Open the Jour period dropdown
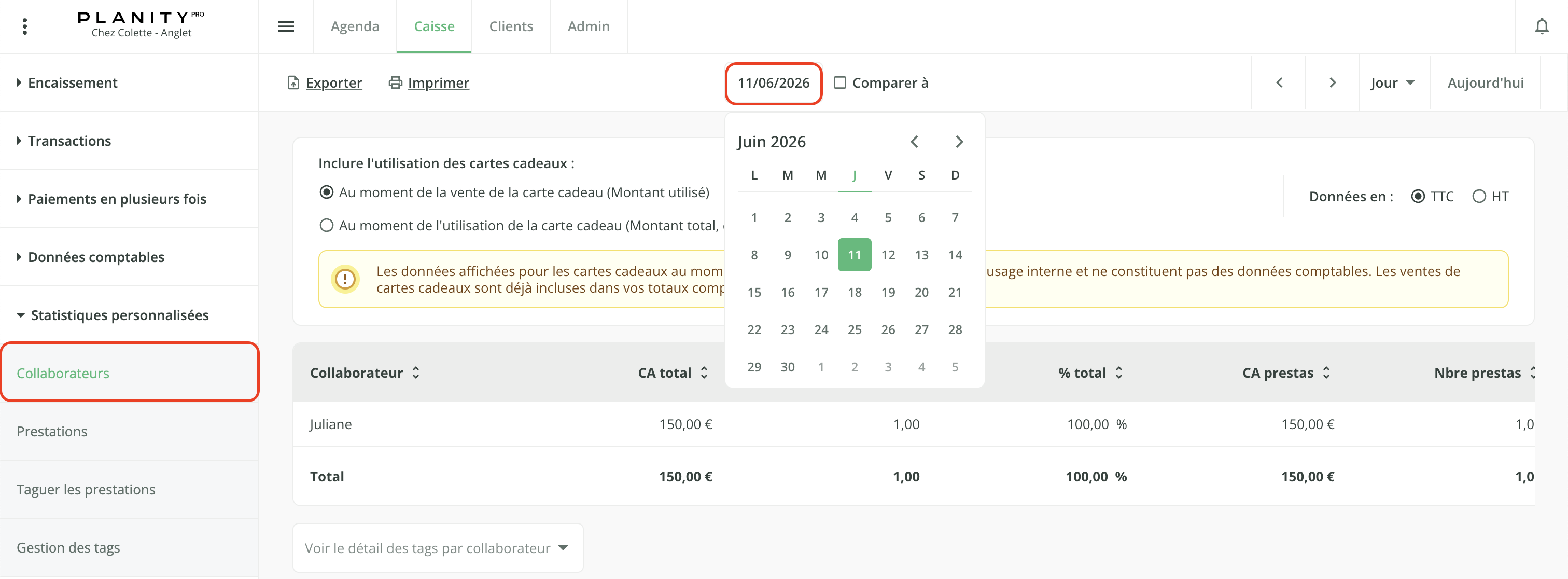This screenshot has height=579, width=1568. 1393,82
